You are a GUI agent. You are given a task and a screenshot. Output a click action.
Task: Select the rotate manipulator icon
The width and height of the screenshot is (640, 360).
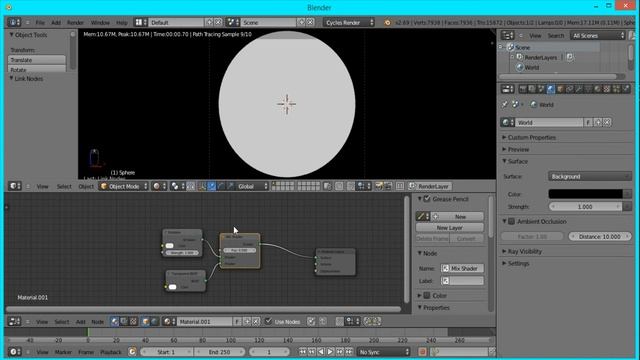click(x=221, y=187)
